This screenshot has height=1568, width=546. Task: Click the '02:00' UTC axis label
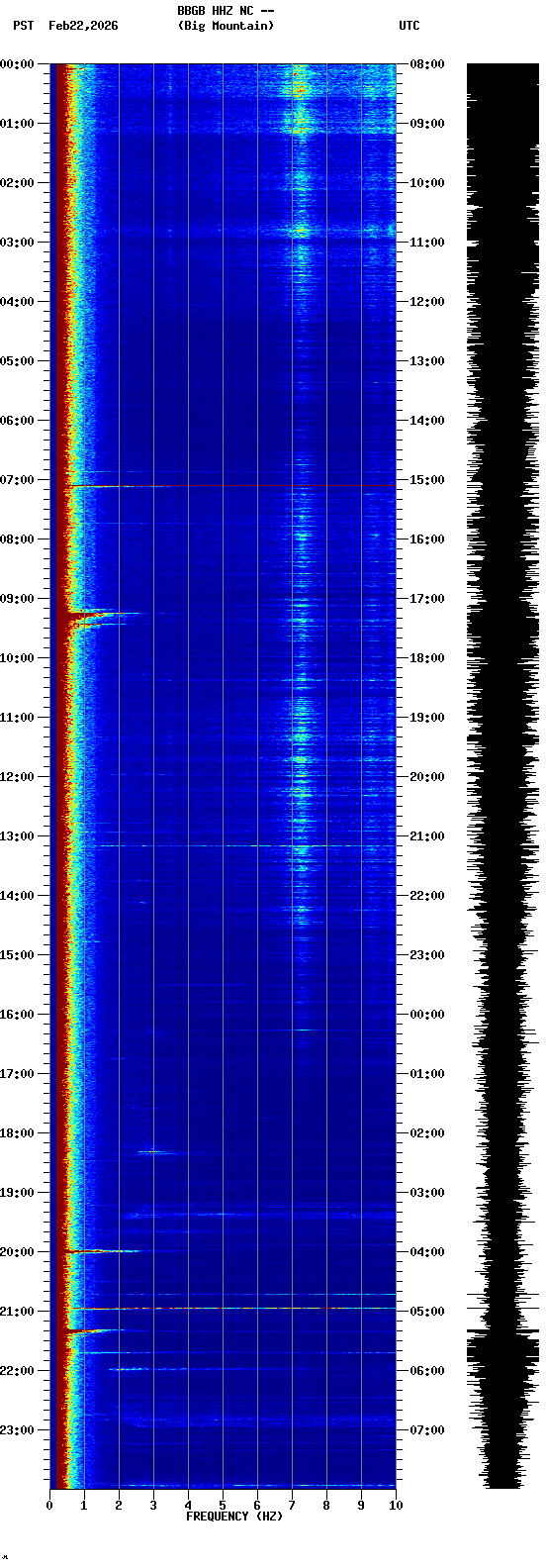pyautogui.click(x=426, y=1133)
